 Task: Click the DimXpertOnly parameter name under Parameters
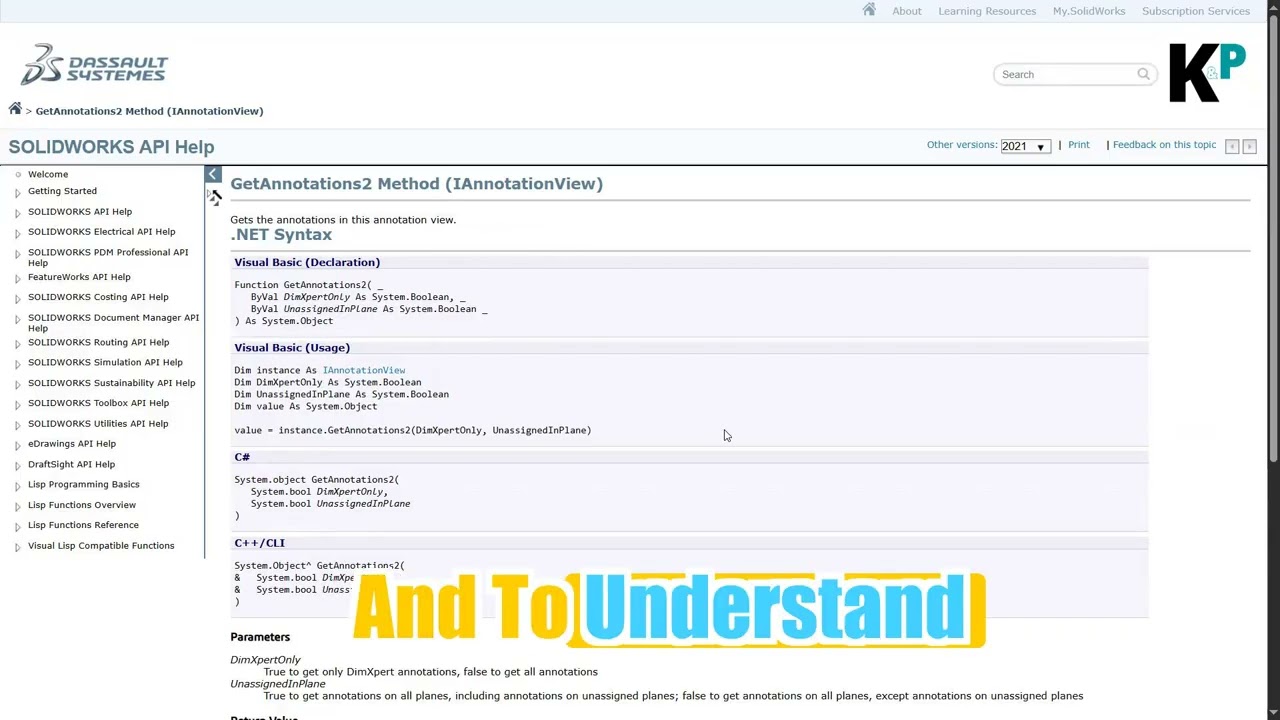[x=265, y=660]
